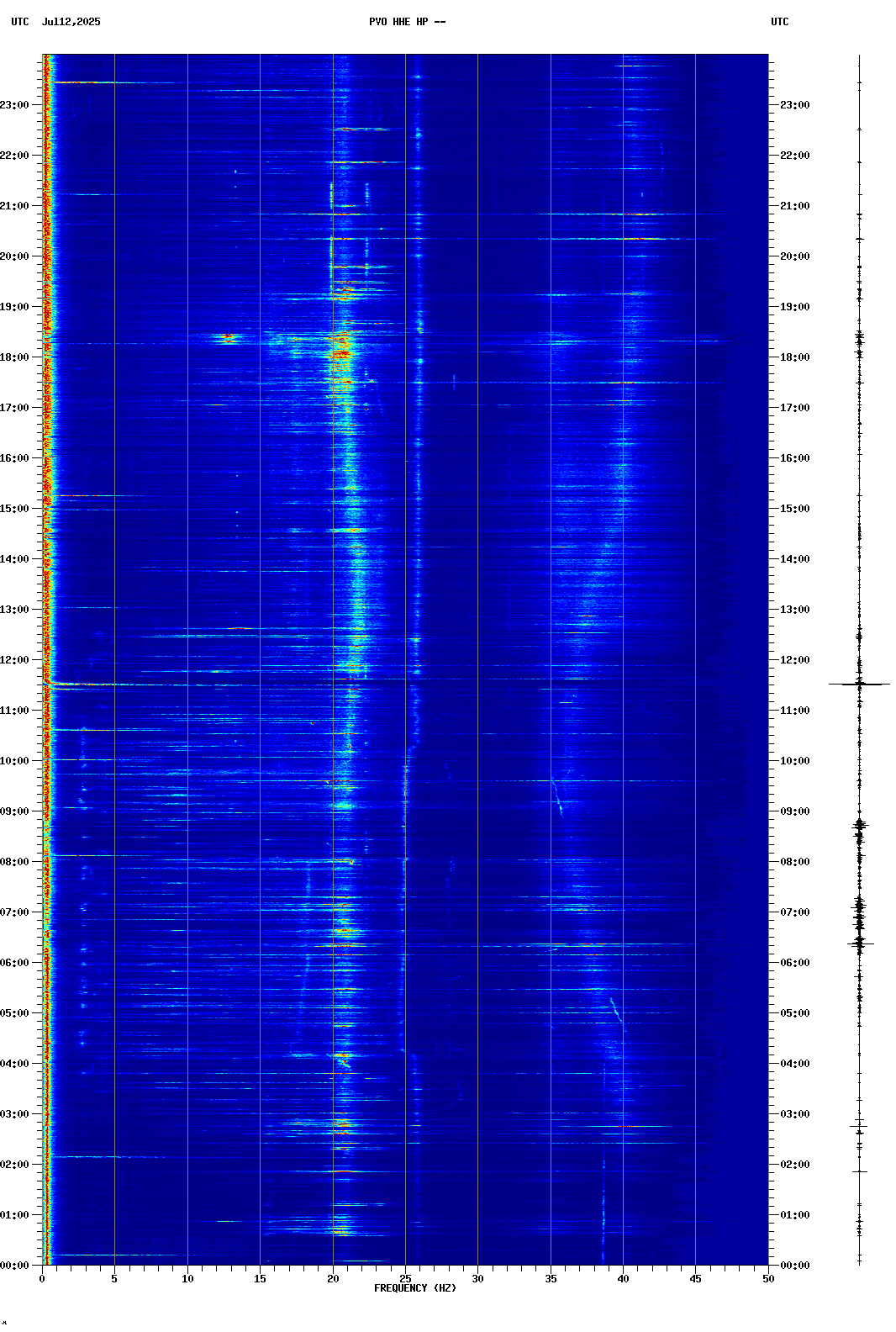Viewport: 896px width, 1332px height.
Task: Pick the 15:00 label on the right time axis
Action: [x=795, y=509]
